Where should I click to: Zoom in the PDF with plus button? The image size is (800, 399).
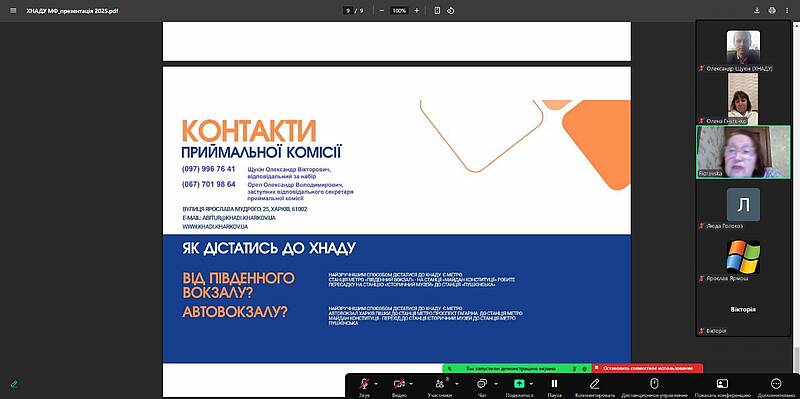[417, 10]
